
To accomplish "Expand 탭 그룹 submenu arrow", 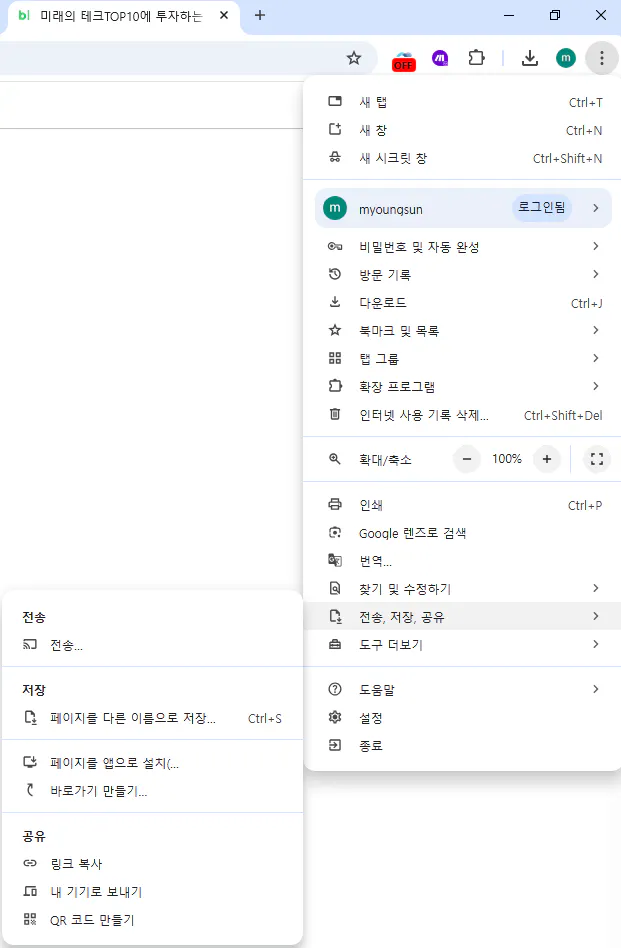I will 596,358.
